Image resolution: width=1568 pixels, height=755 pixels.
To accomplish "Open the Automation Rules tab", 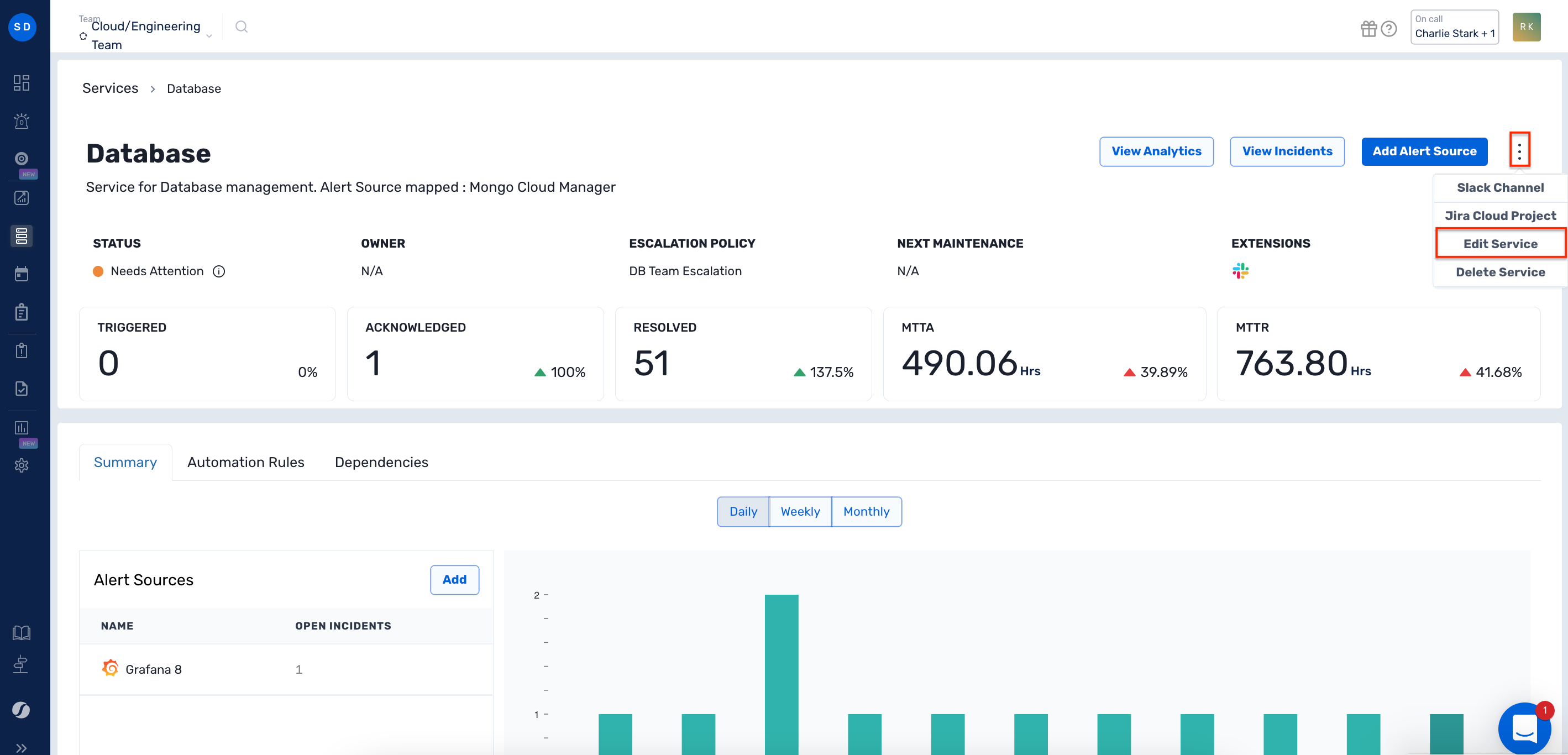I will (245, 462).
